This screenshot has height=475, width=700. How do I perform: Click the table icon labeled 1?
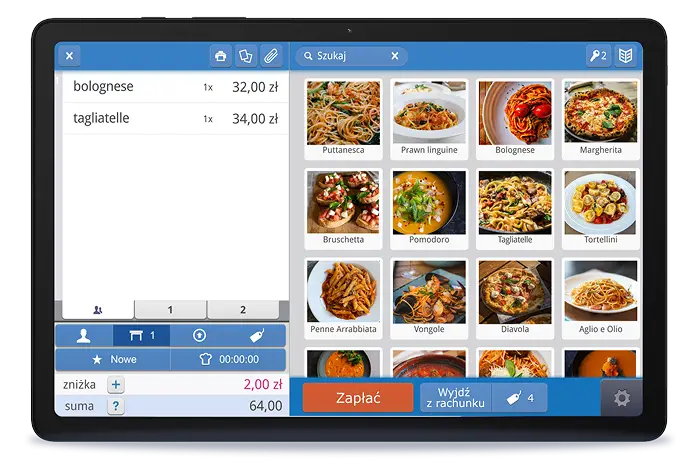[141, 336]
